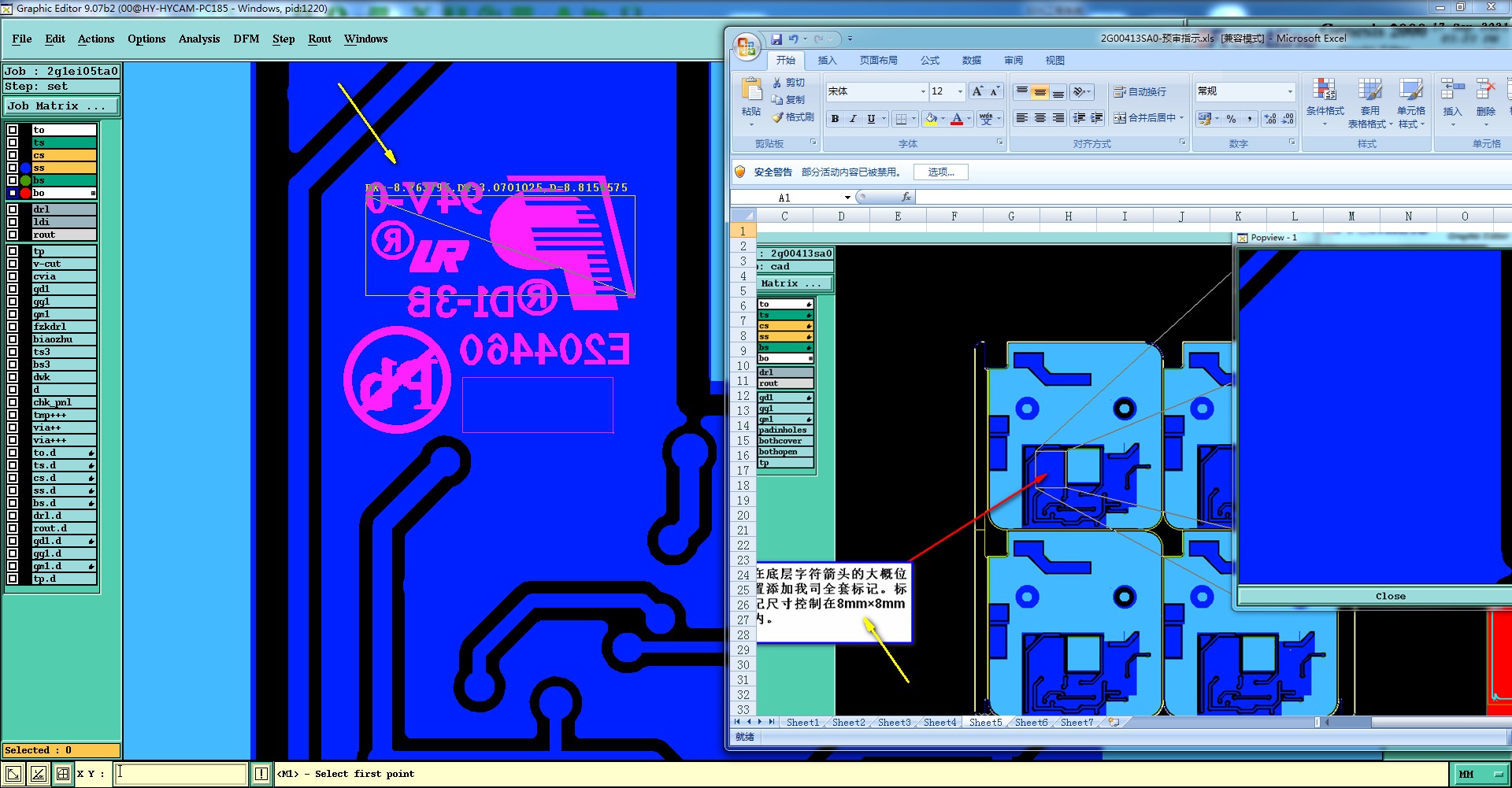Open Merge and Center dropdown arrow
This screenshot has width=1512, height=788.
(x=1181, y=118)
